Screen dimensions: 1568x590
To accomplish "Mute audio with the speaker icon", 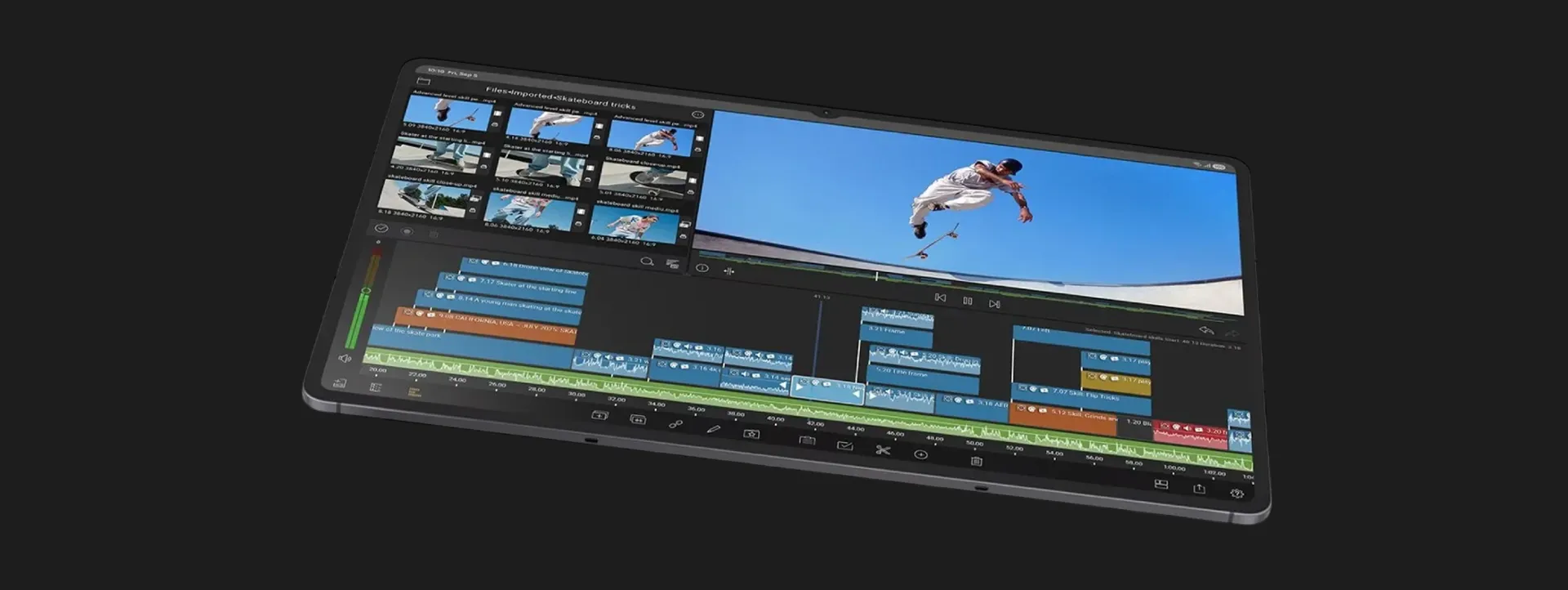I will coord(345,359).
